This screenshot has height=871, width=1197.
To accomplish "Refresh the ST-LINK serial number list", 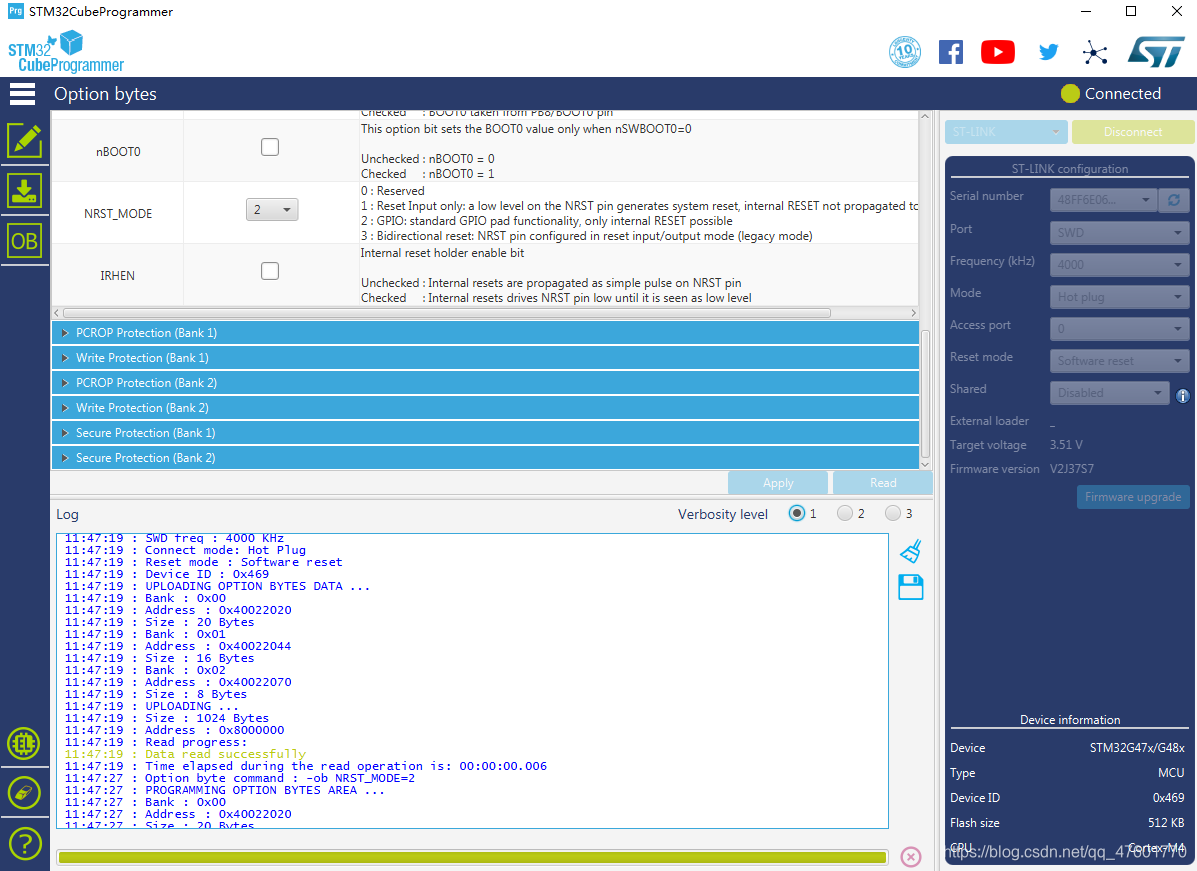I will pos(1174,200).
